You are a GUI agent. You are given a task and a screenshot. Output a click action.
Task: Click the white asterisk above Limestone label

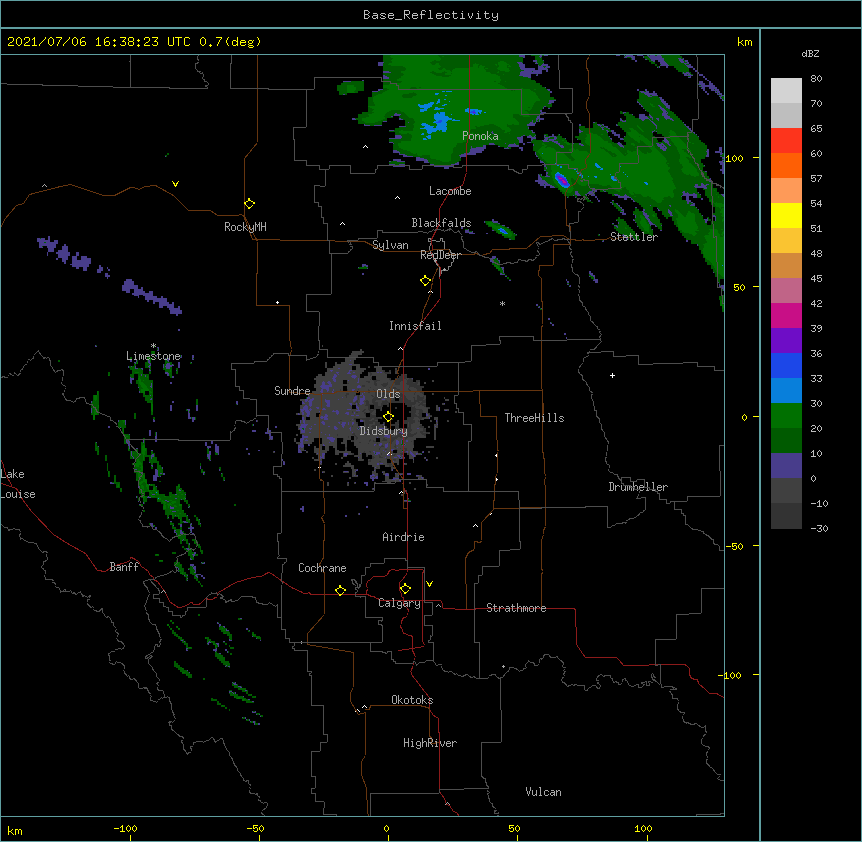coord(153,346)
